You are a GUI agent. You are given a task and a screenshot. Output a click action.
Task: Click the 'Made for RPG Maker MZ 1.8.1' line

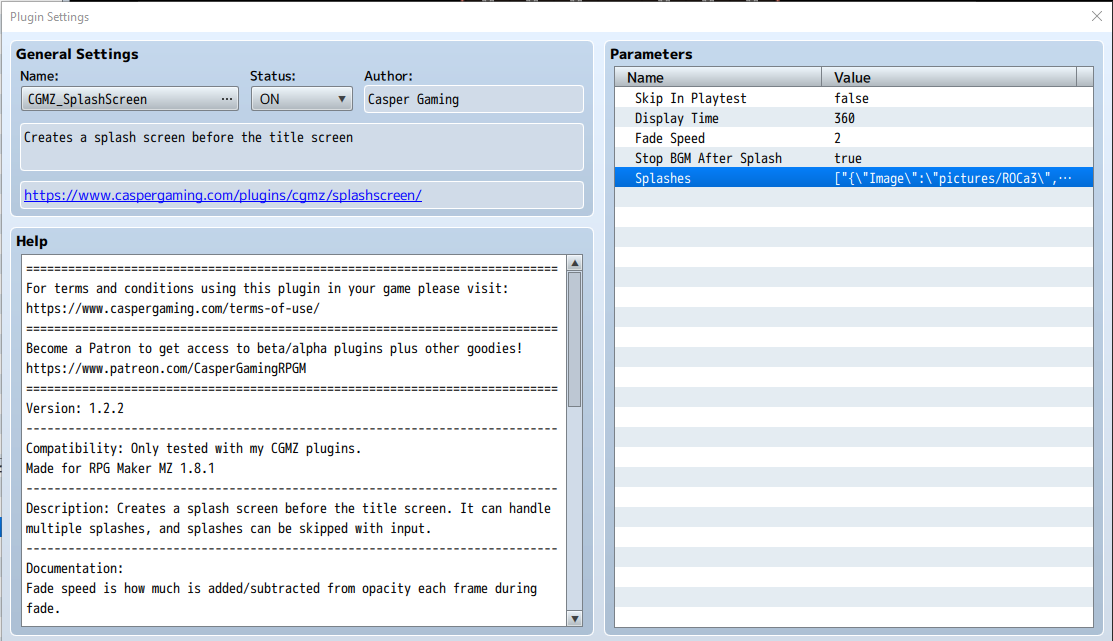click(120, 469)
